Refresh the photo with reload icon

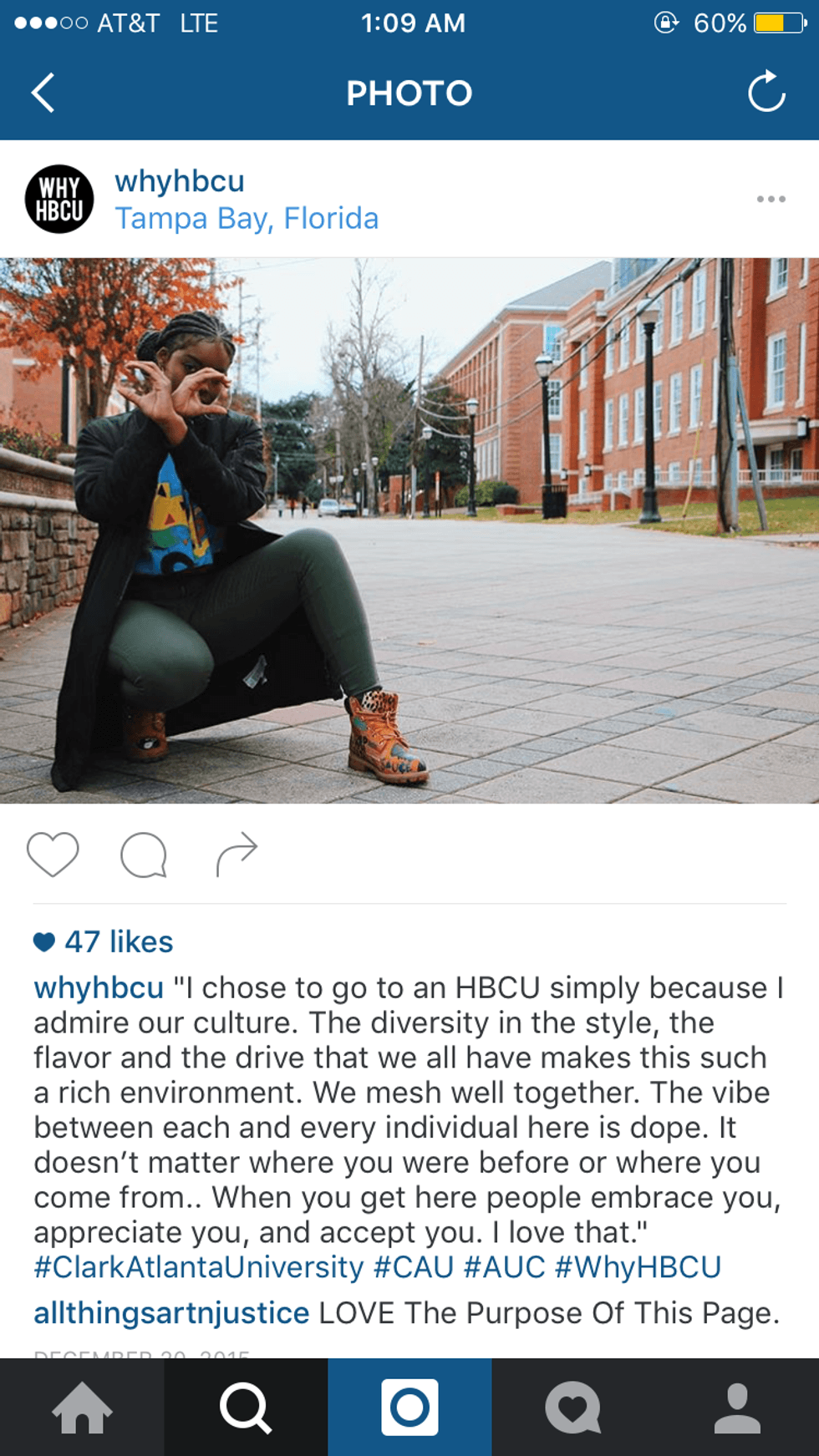point(766,92)
